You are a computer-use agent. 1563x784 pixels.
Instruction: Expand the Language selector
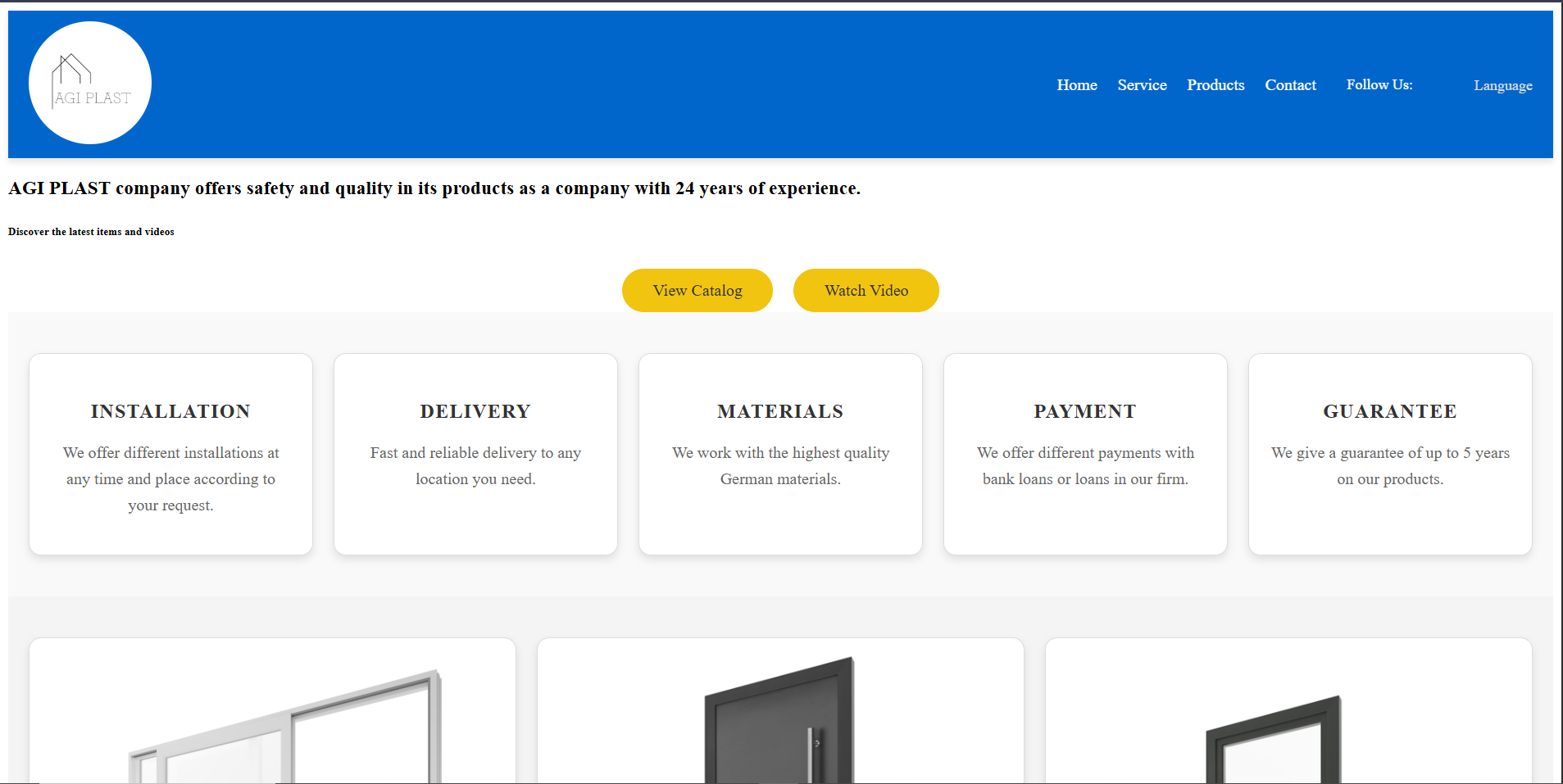coord(1502,86)
